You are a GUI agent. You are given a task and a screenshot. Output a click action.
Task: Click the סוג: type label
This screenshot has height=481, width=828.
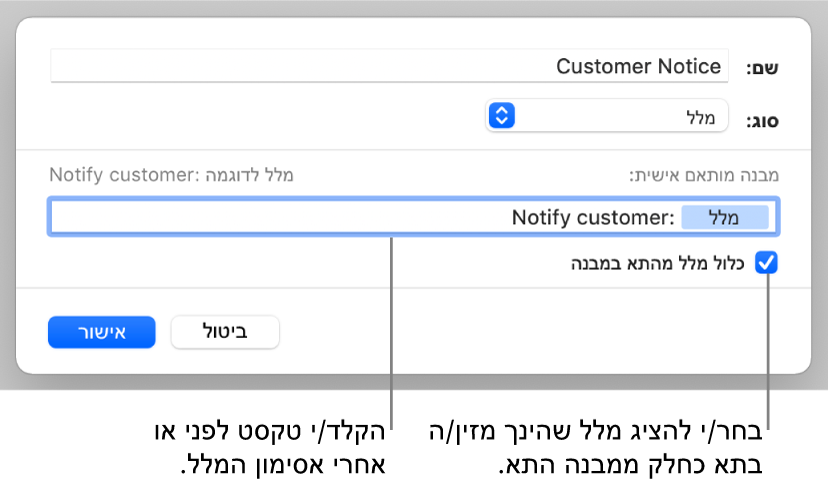[762, 120]
